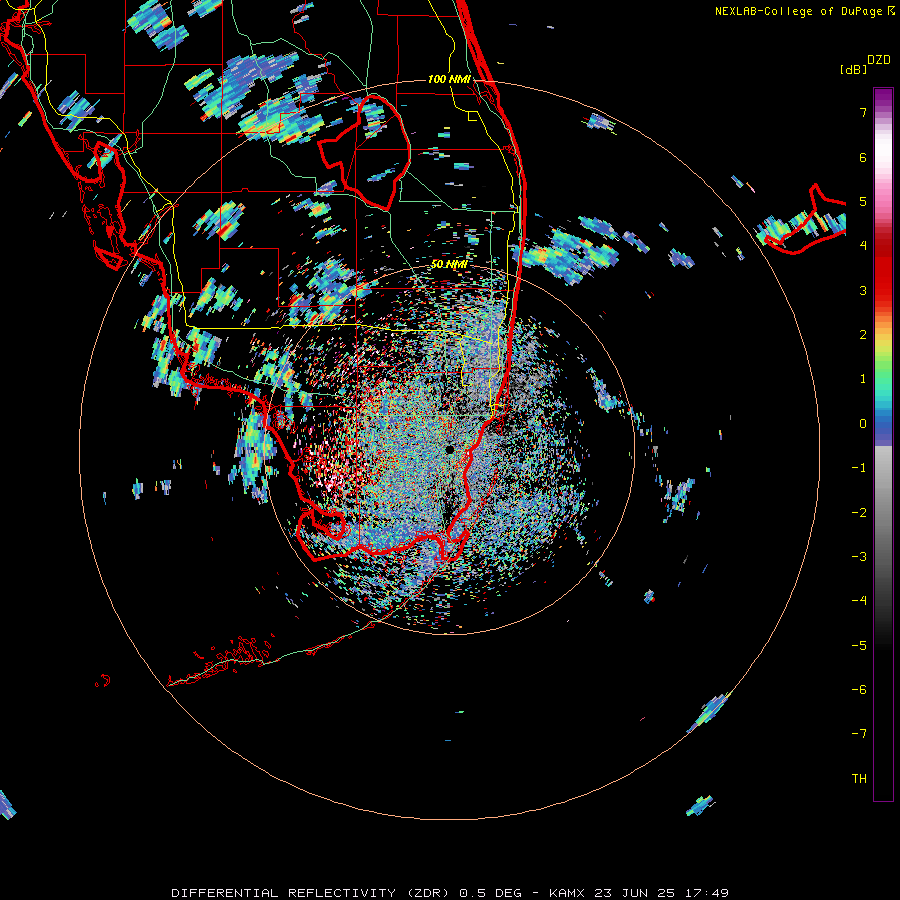Click the -6 value on the color scale
900x900 pixels.
(x=859, y=690)
